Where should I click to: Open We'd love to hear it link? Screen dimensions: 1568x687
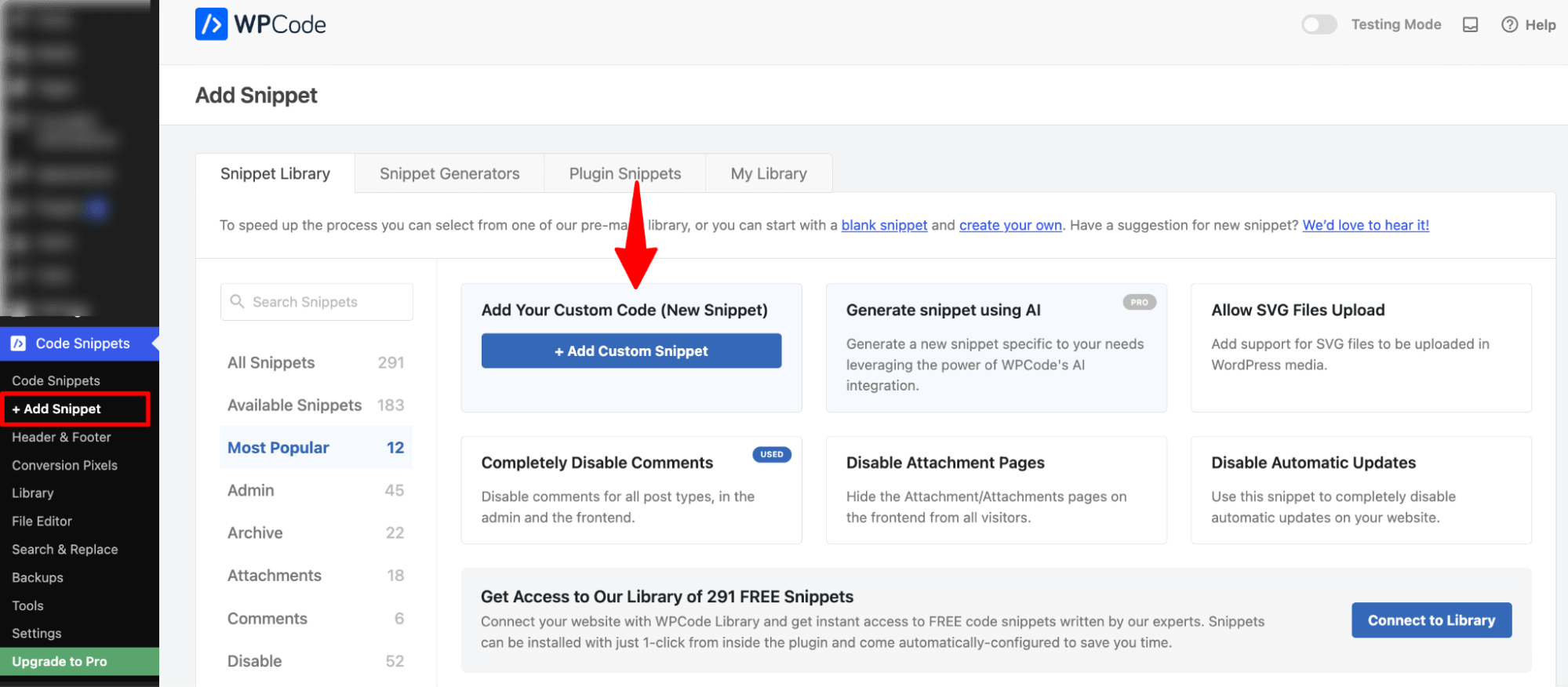click(x=1366, y=225)
